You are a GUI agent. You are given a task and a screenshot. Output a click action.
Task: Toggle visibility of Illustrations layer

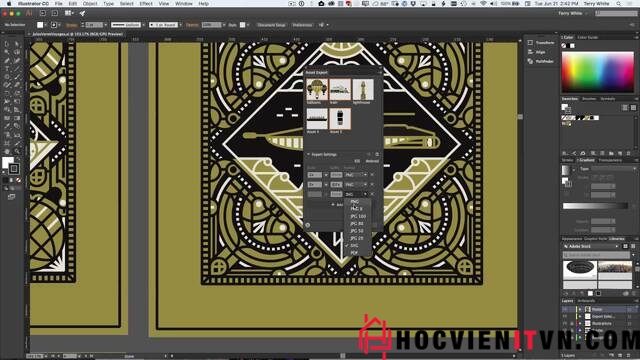click(565, 323)
